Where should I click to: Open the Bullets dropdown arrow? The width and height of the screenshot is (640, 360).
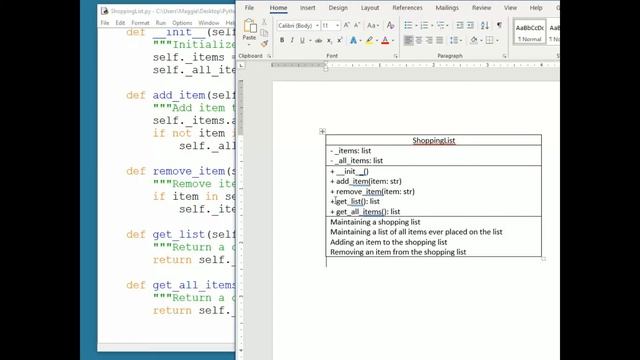[416, 26]
